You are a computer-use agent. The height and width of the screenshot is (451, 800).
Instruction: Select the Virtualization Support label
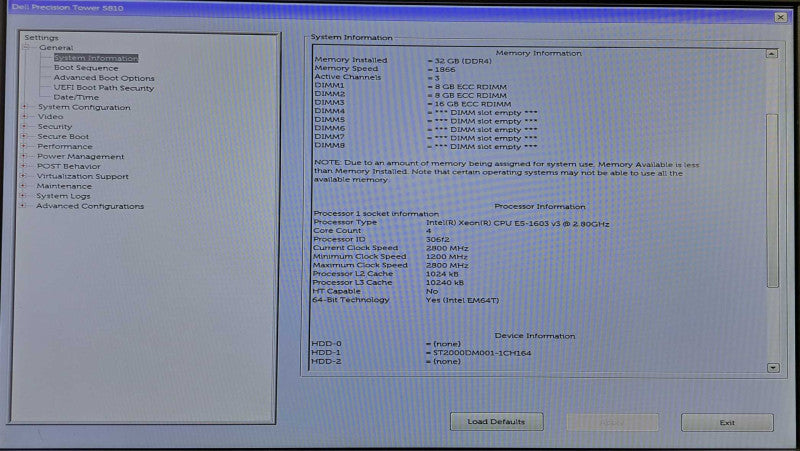[83, 177]
